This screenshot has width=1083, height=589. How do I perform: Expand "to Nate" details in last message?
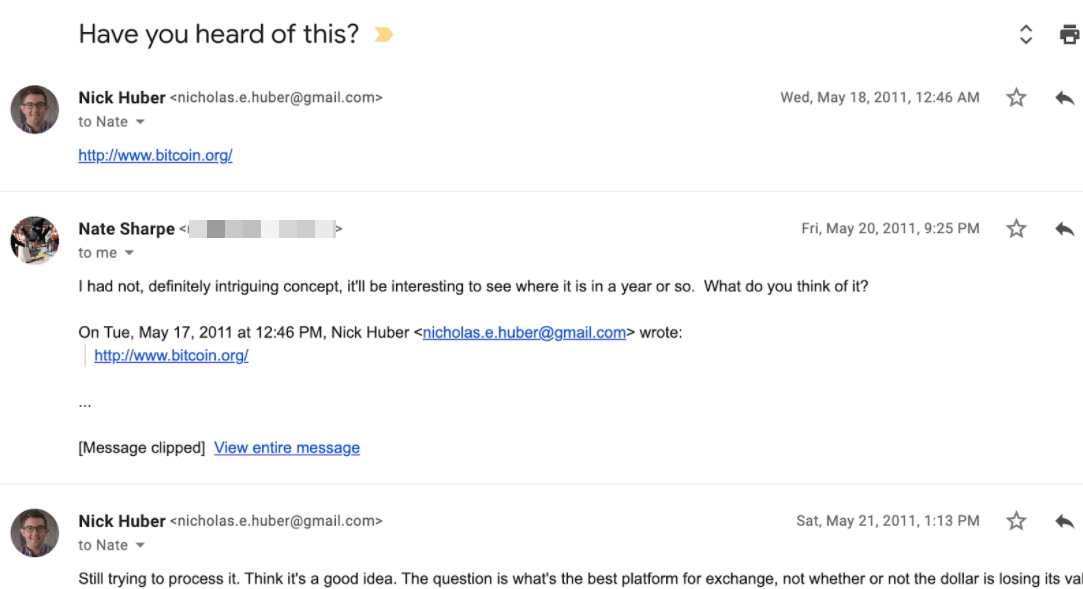[x=140, y=545]
